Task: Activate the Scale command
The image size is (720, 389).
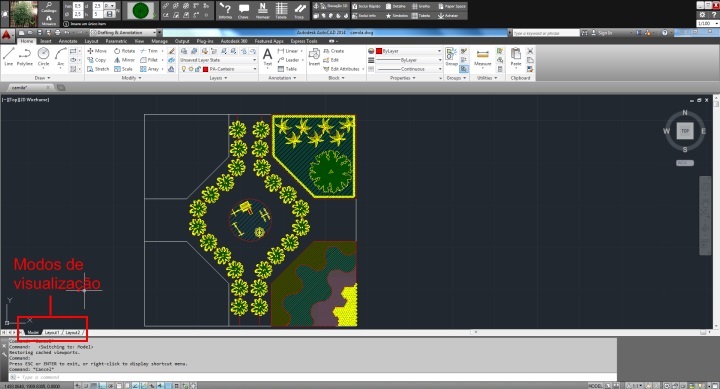Action: point(124,69)
